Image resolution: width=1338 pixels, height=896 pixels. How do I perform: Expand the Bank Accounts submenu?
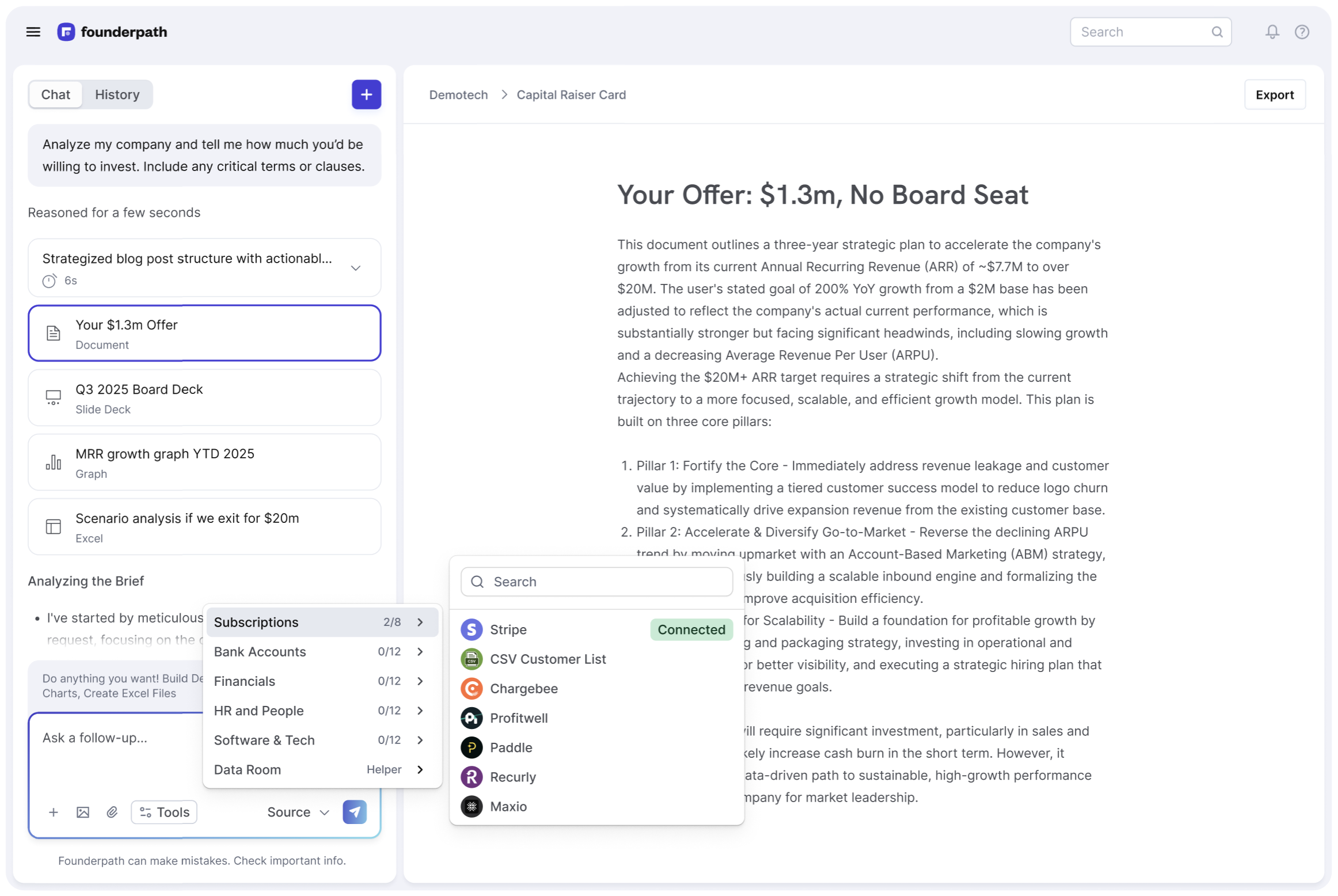(x=321, y=652)
